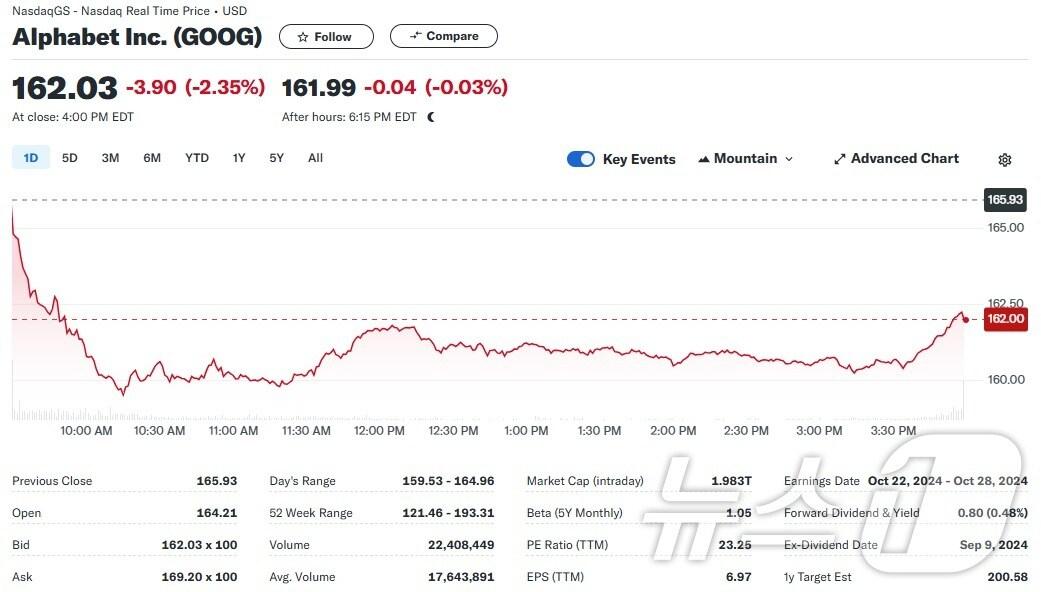
Task: Click the after-hours moon icon
Action: click(x=431, y=117)
